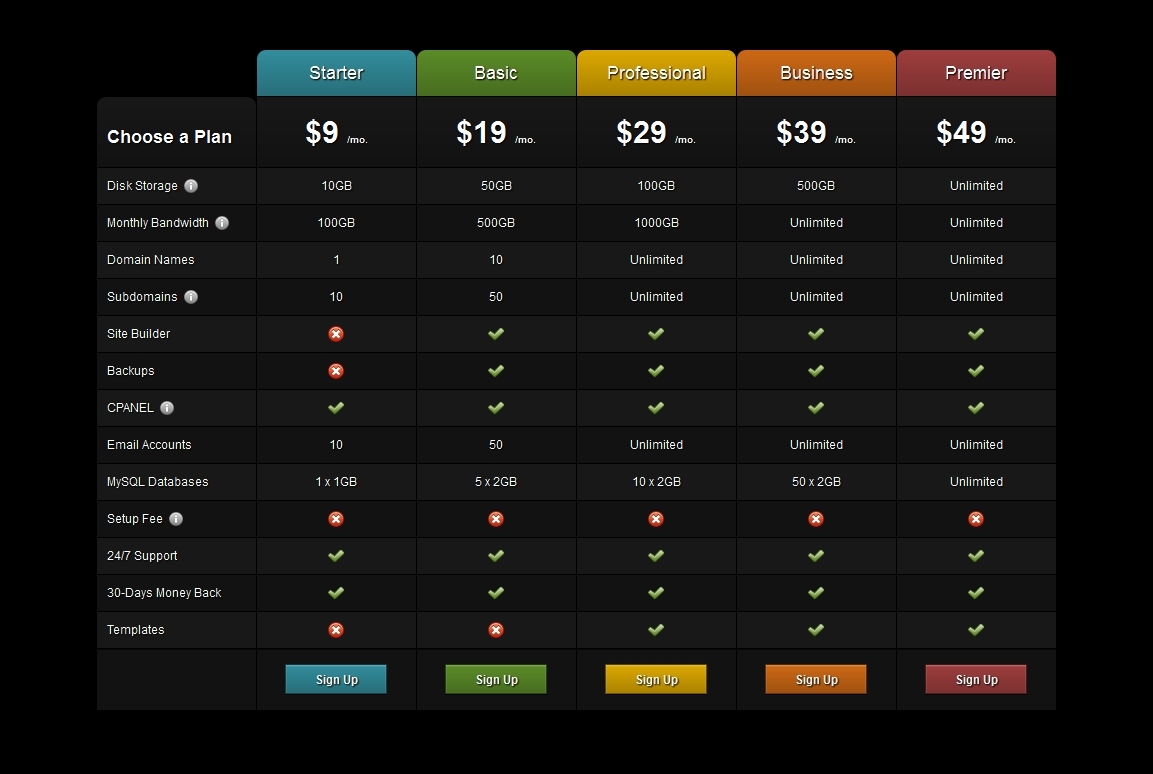
Task: Click the red cross for Starter Backups
Action: click(336, 370)
